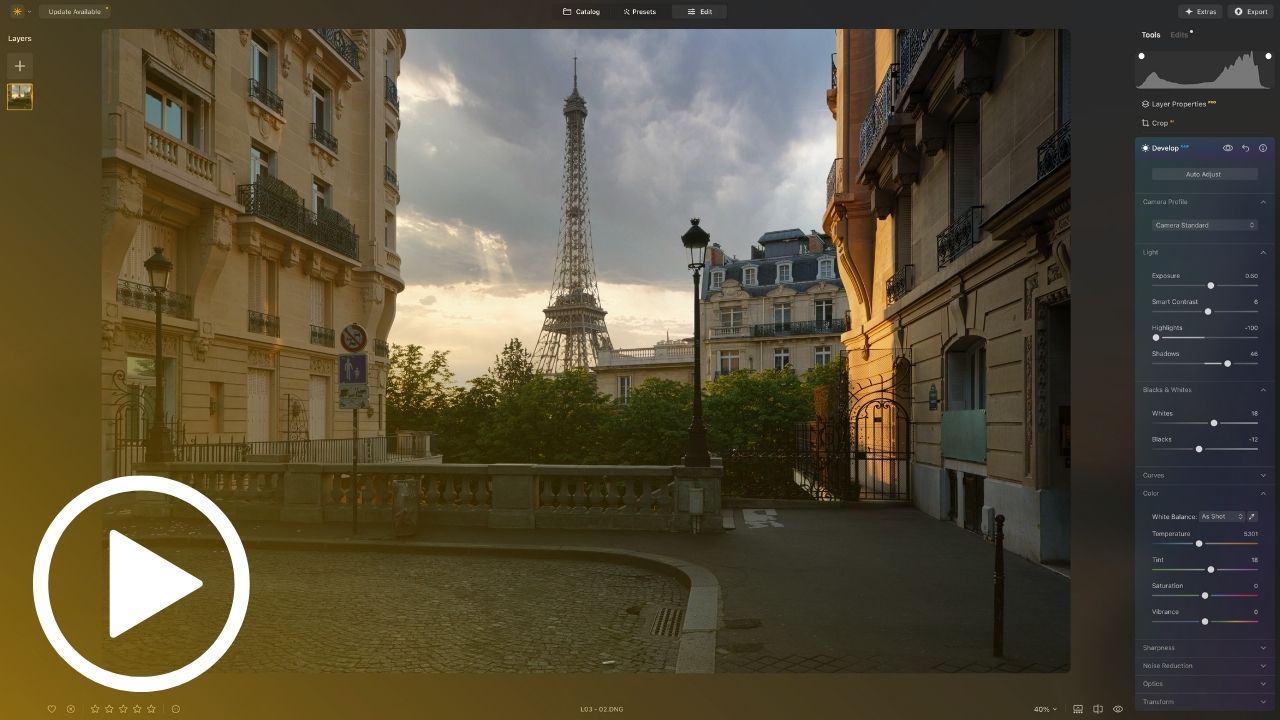Open the Luminar app menu sun logo
This screenshot has height=720, width=1280.
click(17, 11)
